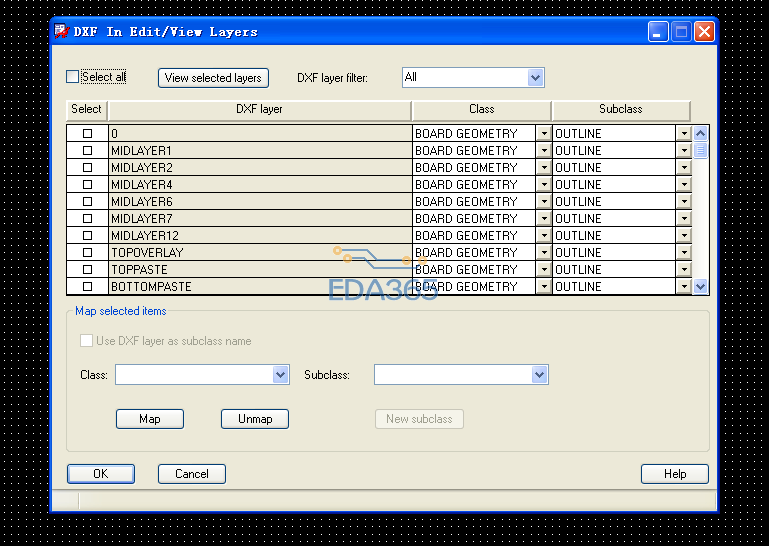Viewport: 769px width, 546px height.
Task: Check the select box for BOTTOMPASTE
Action: coord(87,286)
